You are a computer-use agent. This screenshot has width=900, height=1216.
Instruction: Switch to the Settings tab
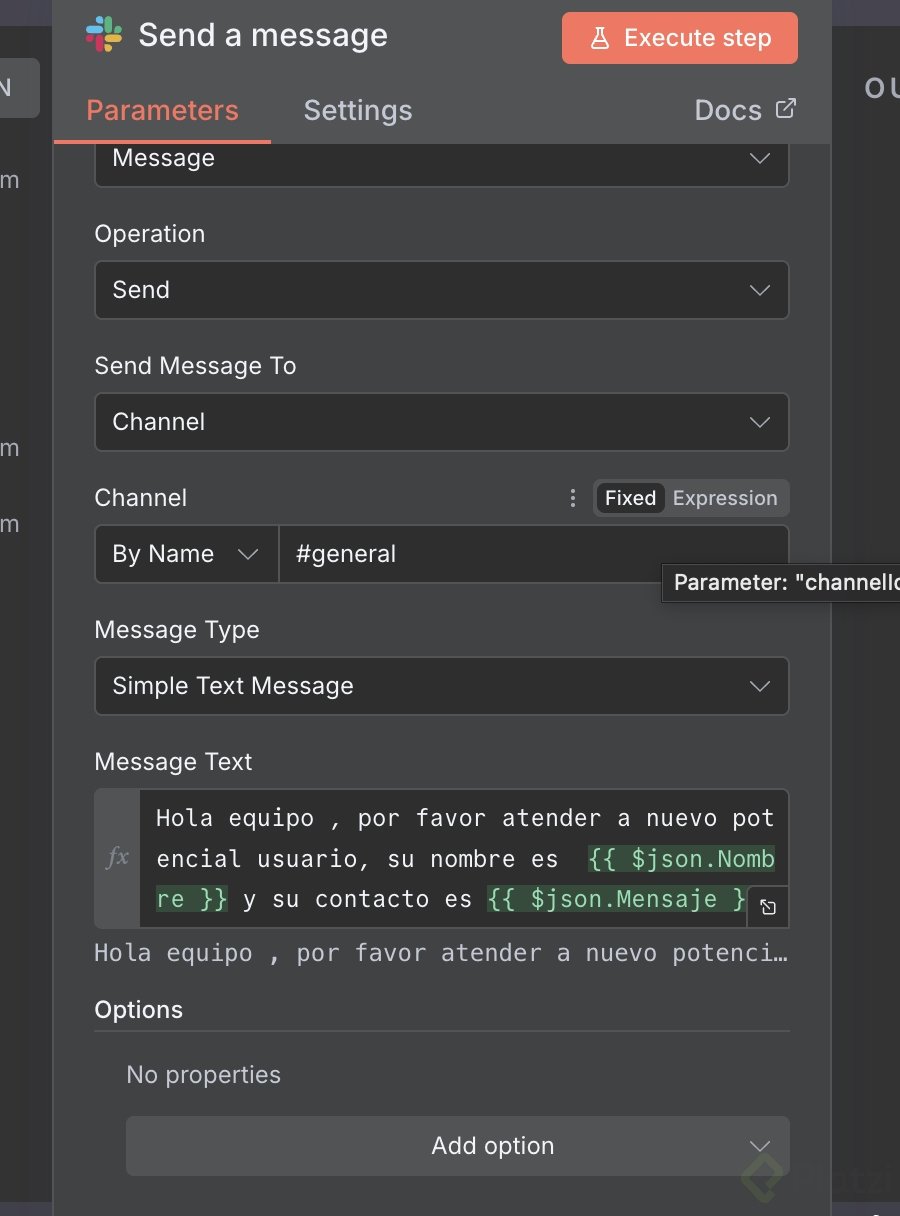point(357,110)
